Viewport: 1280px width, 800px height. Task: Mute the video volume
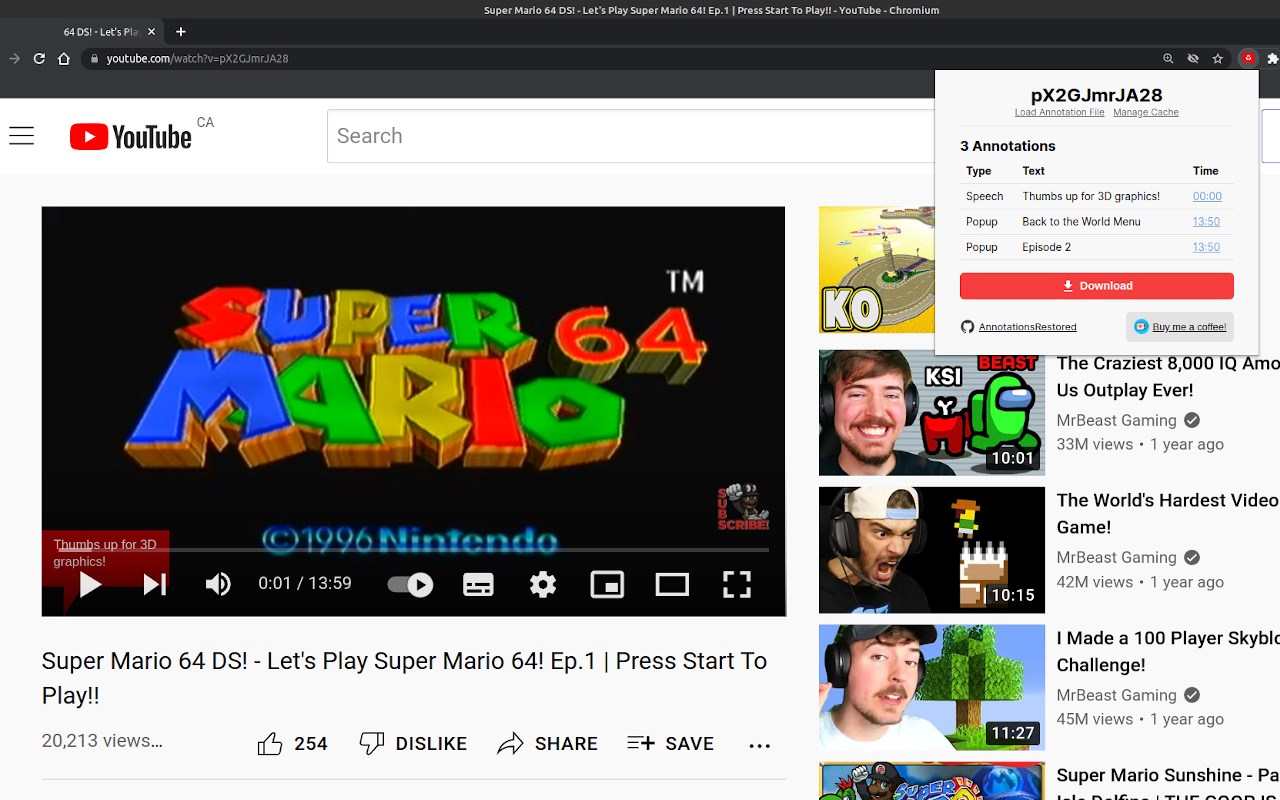(x=218, y=584)
